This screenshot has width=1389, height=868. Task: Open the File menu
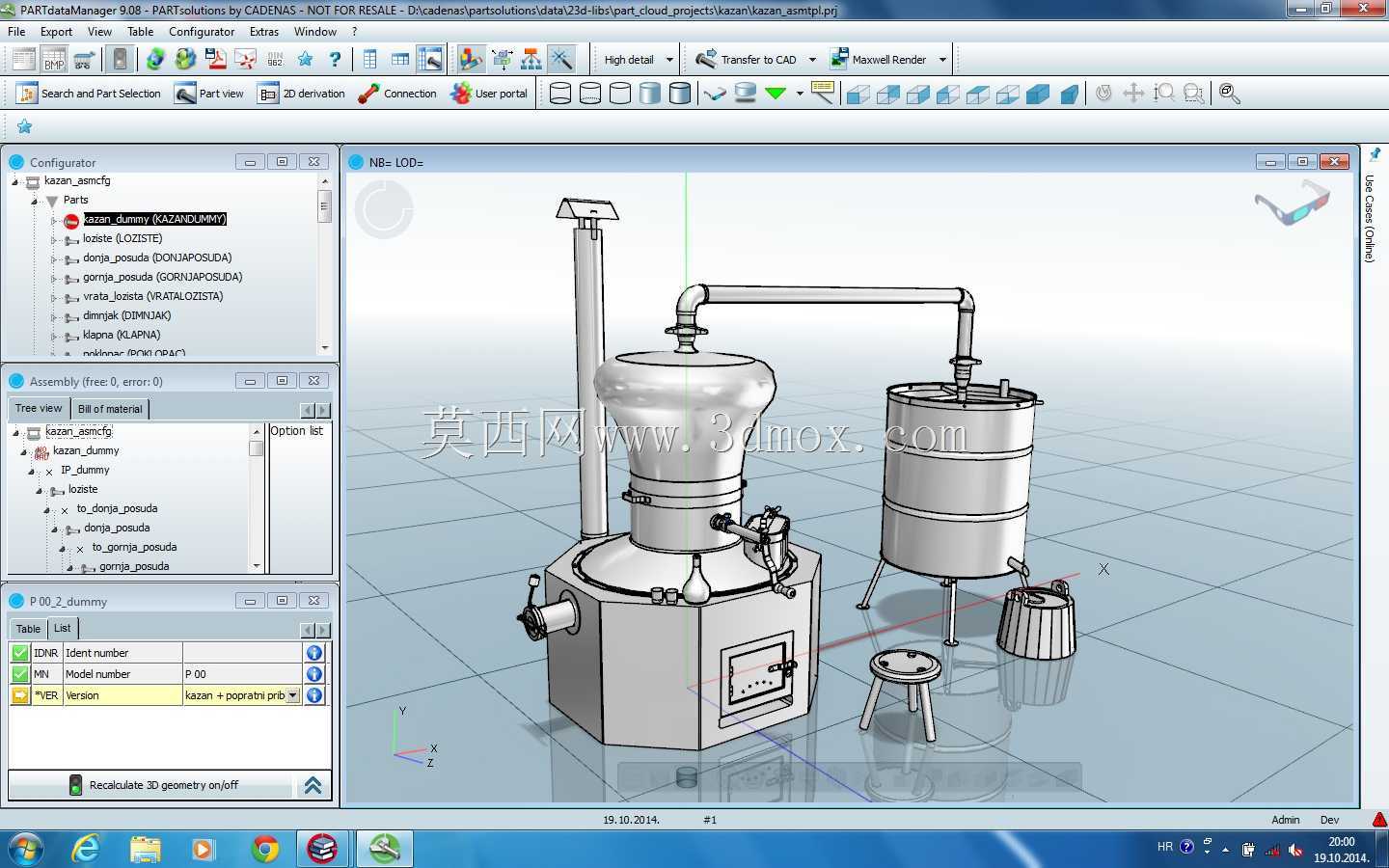tap(16, 32)
